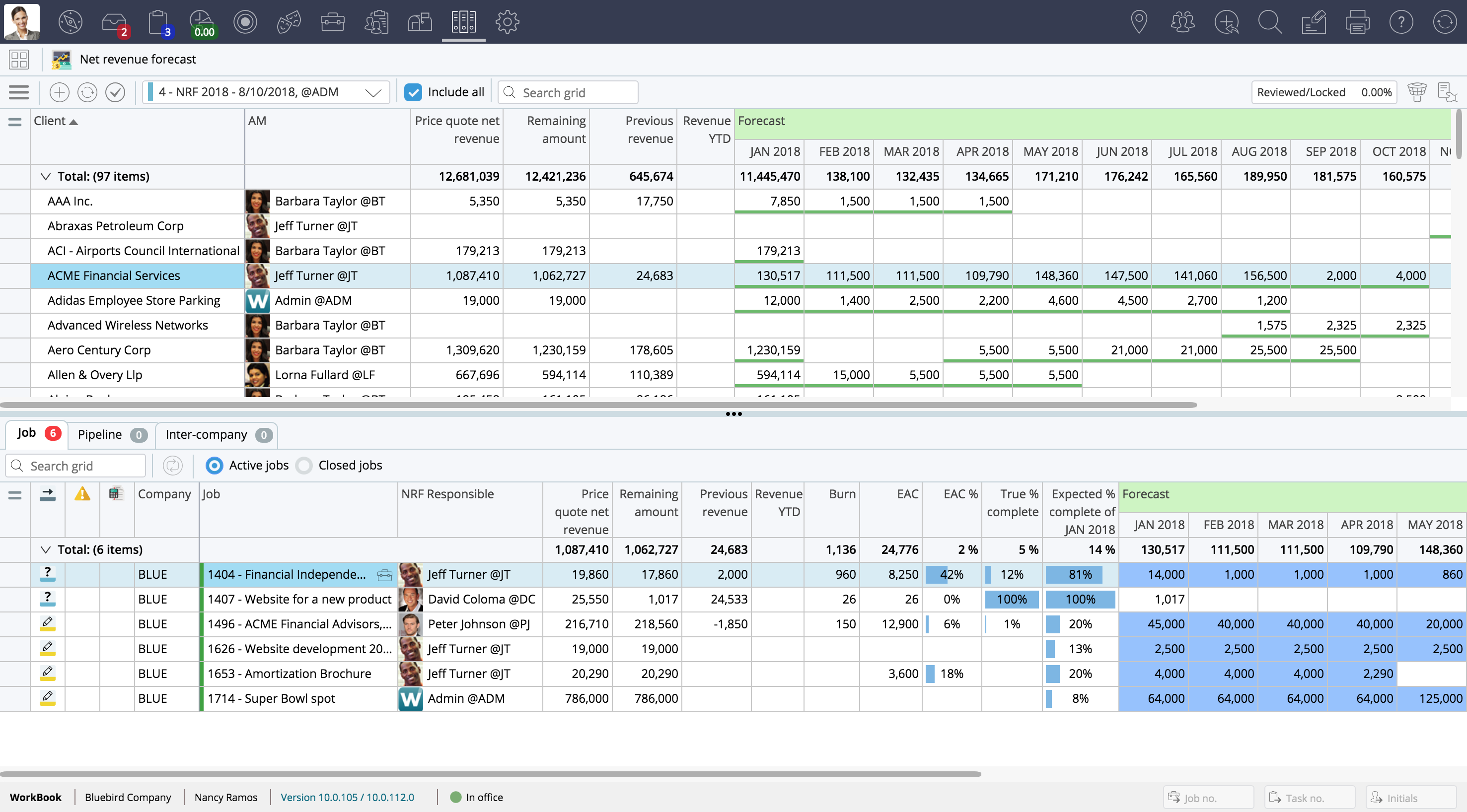Collapse the Total (97 items) group
1467x812 pixels.
(46, 176)
